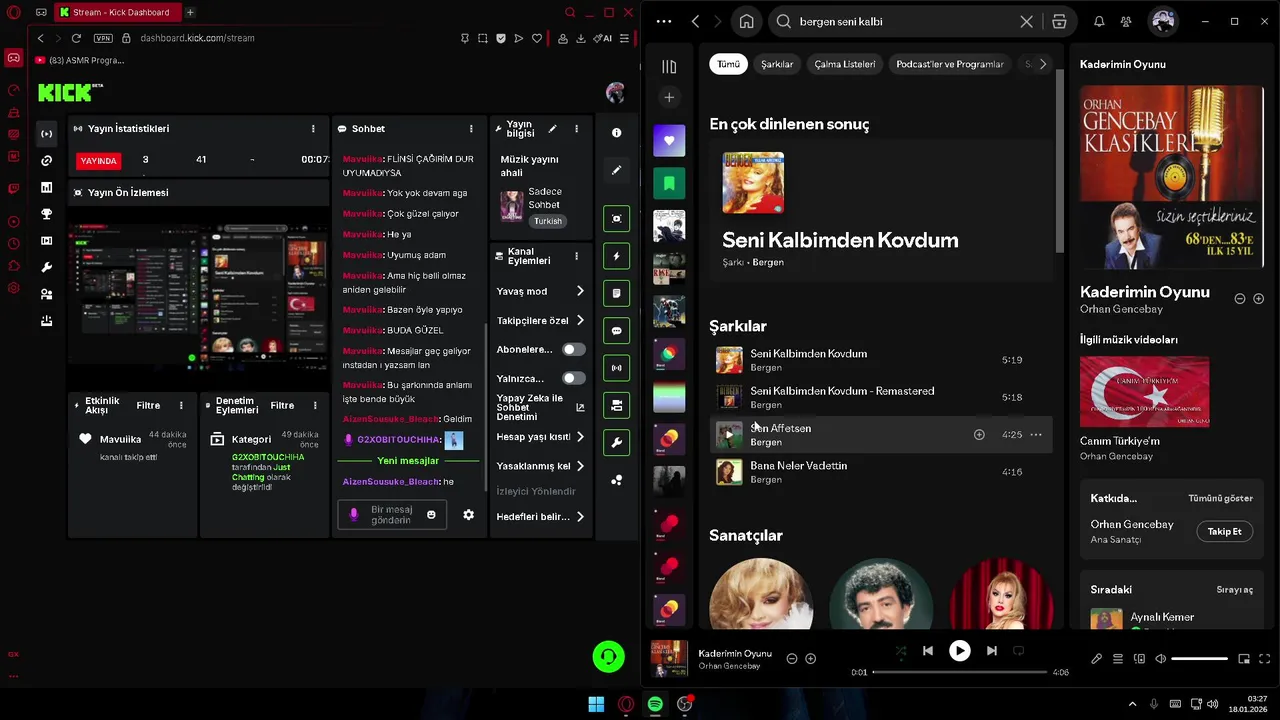This screenshot has width=1280, height=720.
Task: Expand Hesap yaşı kısıtı option
Action: pos(540,437)
